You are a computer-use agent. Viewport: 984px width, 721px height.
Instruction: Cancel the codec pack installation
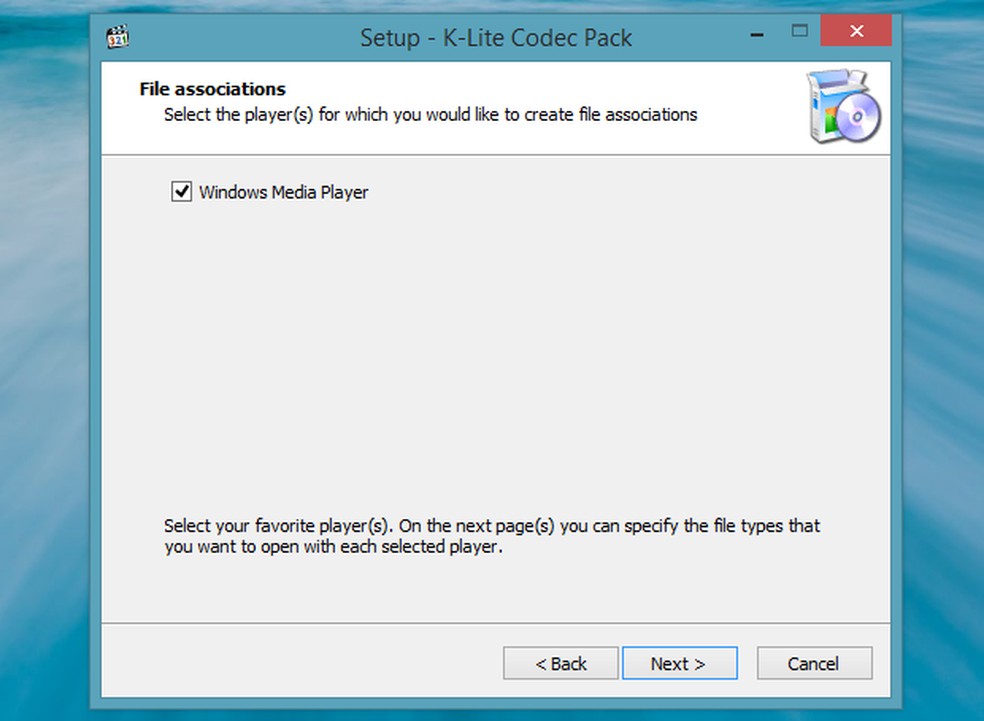point(814,663)
